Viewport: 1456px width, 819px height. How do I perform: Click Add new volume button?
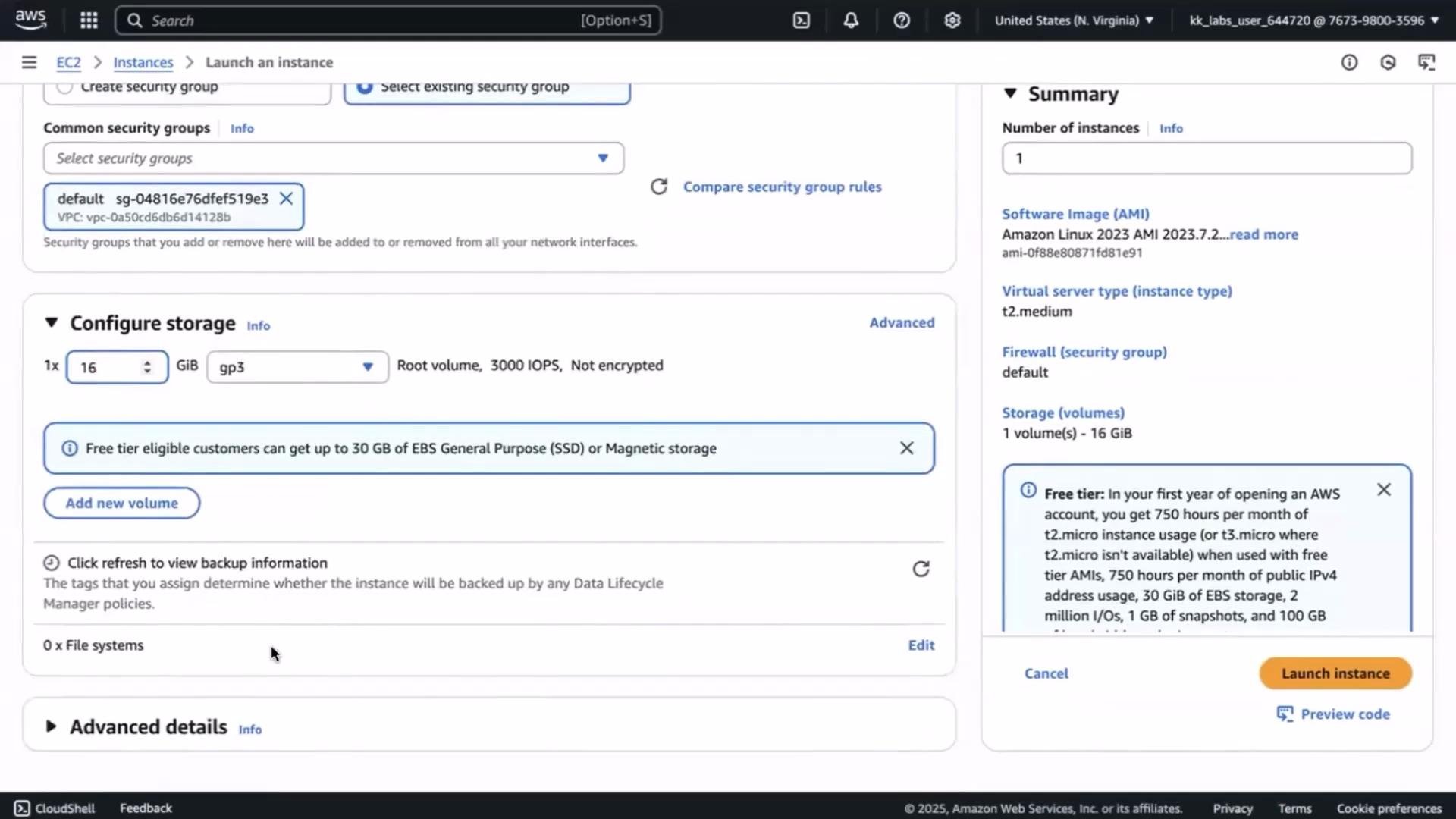click(121, 503)
